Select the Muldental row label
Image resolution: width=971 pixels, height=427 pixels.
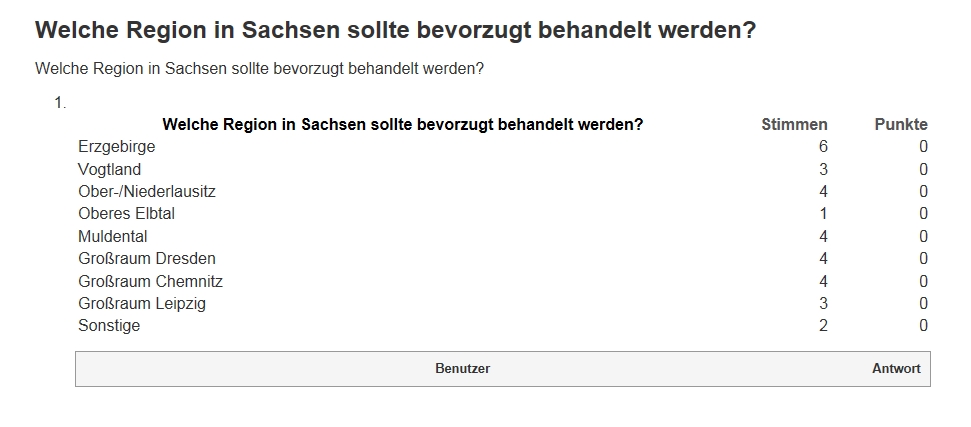(113, 236)
